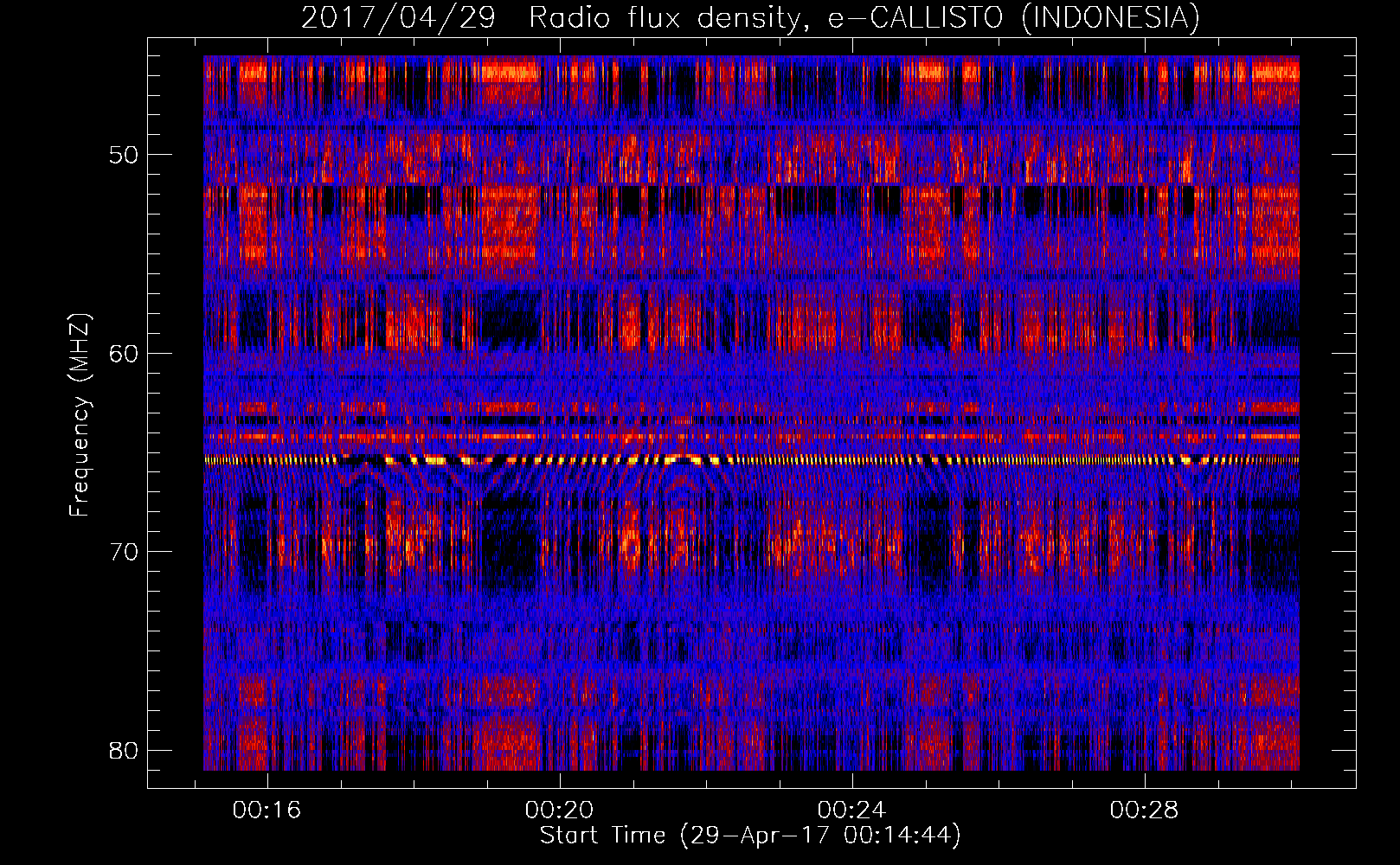This screenshot has width=1400, height=865.
Task: Click the plot title '2017/04/29 Radio flux density'
Action: click(750, 17)
